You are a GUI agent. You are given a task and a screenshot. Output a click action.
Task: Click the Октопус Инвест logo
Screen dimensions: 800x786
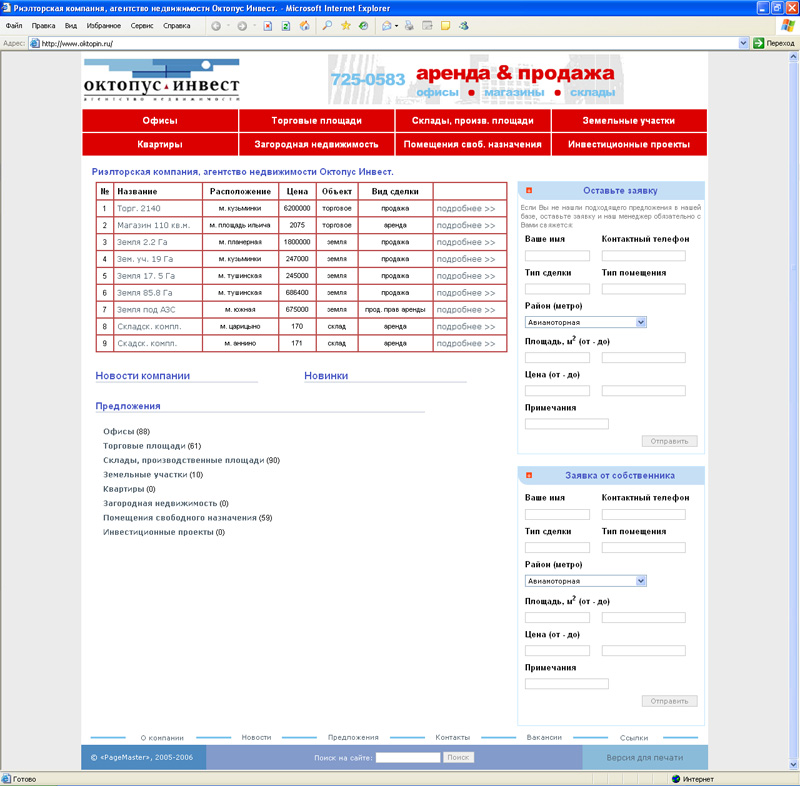coord(161,80)
